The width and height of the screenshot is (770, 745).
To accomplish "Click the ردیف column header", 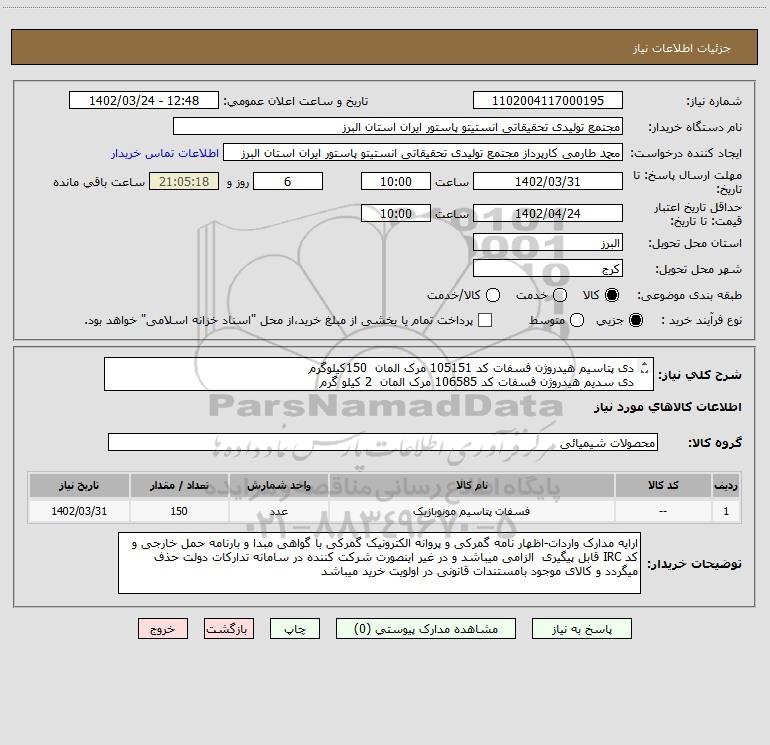I will (726, 485).
